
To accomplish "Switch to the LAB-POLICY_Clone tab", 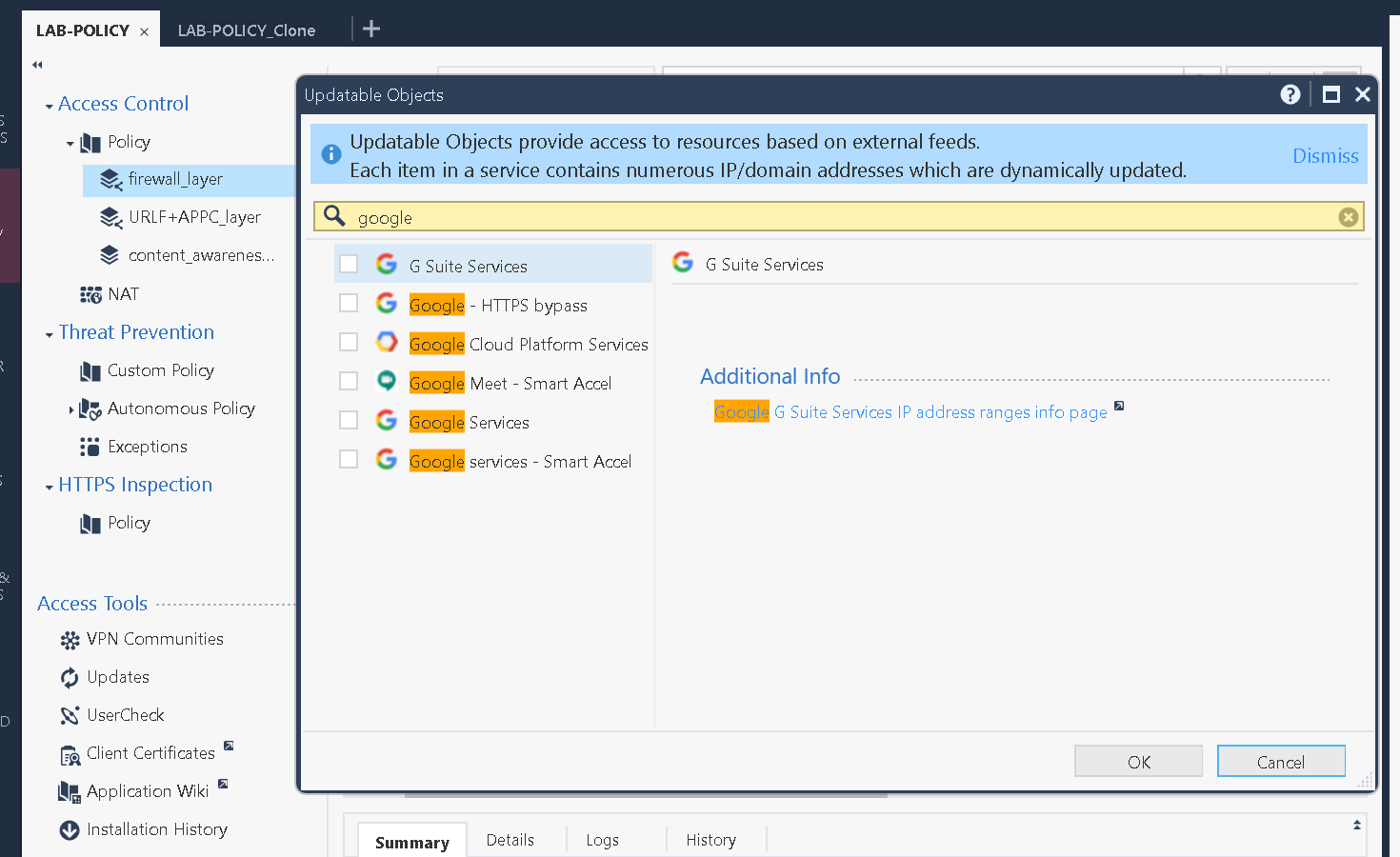I will (246, 30).
